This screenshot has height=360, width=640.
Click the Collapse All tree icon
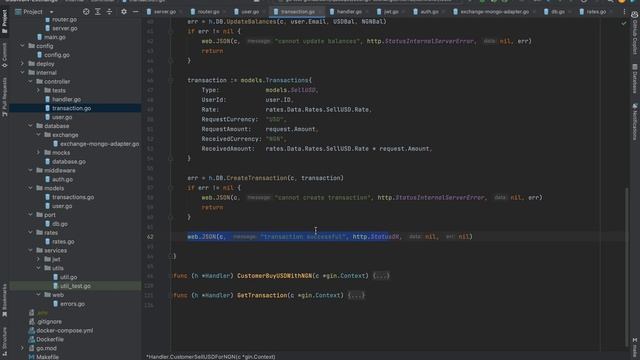click(x=109, y=12)
